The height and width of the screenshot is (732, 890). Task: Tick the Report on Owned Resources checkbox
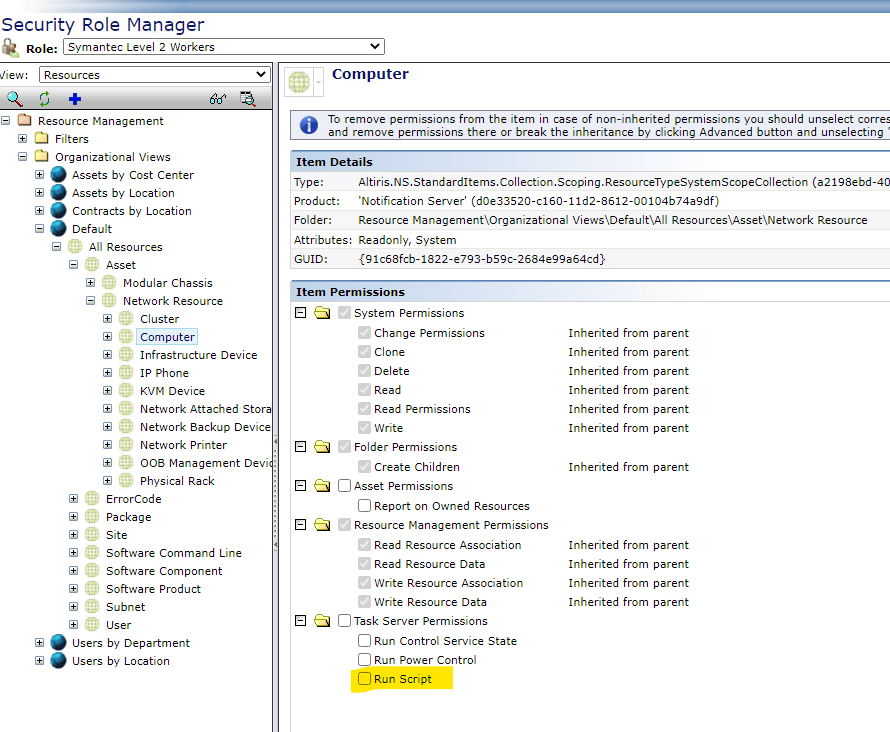coord(365,506)
